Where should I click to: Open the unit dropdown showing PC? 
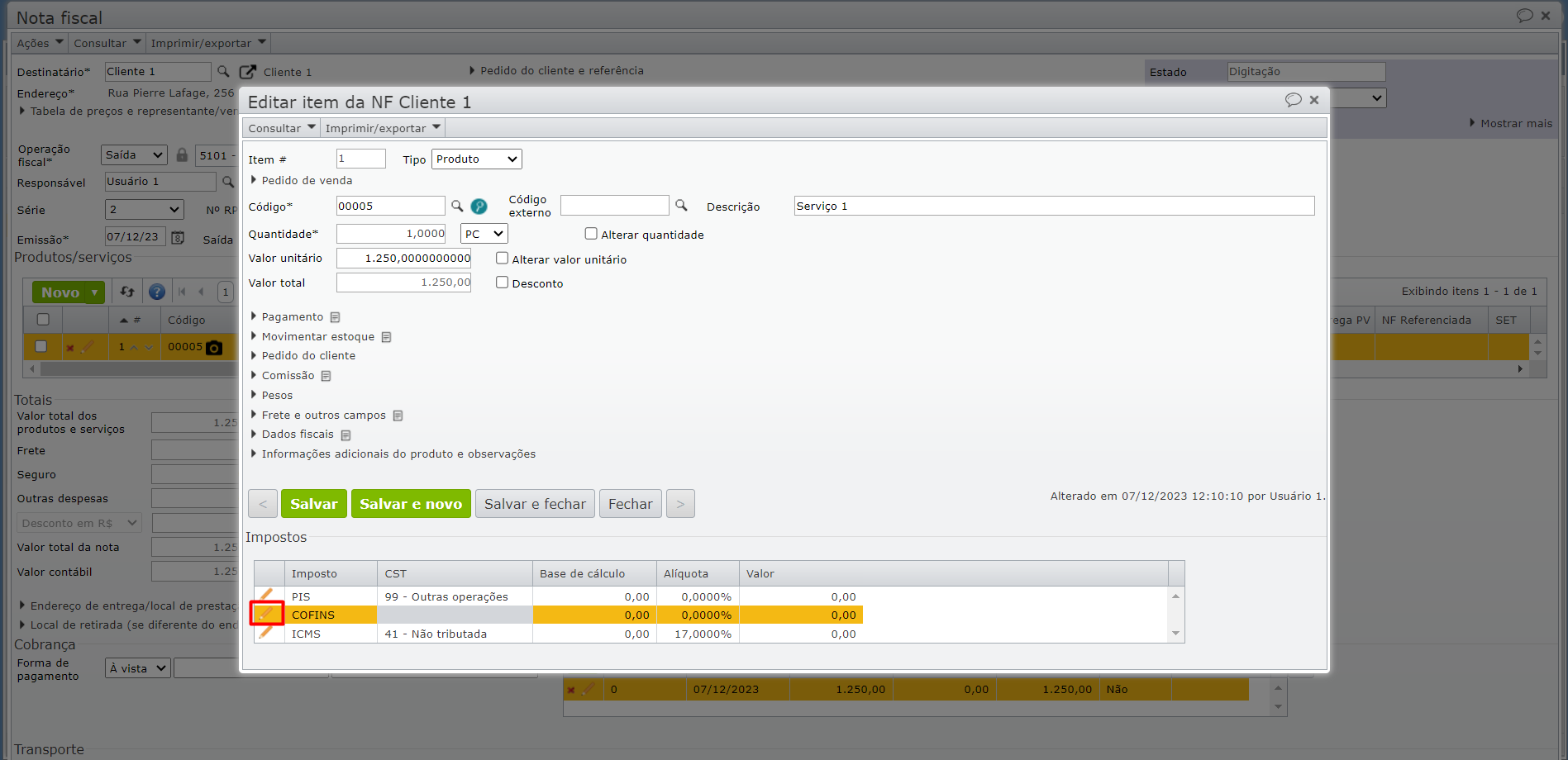coord(484,234)
